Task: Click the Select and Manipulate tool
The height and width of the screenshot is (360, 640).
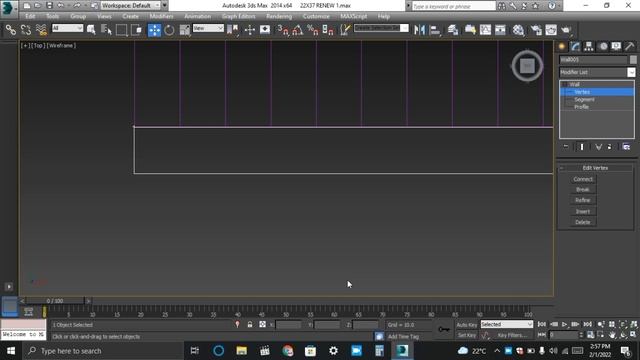Action: click(249, 30)
